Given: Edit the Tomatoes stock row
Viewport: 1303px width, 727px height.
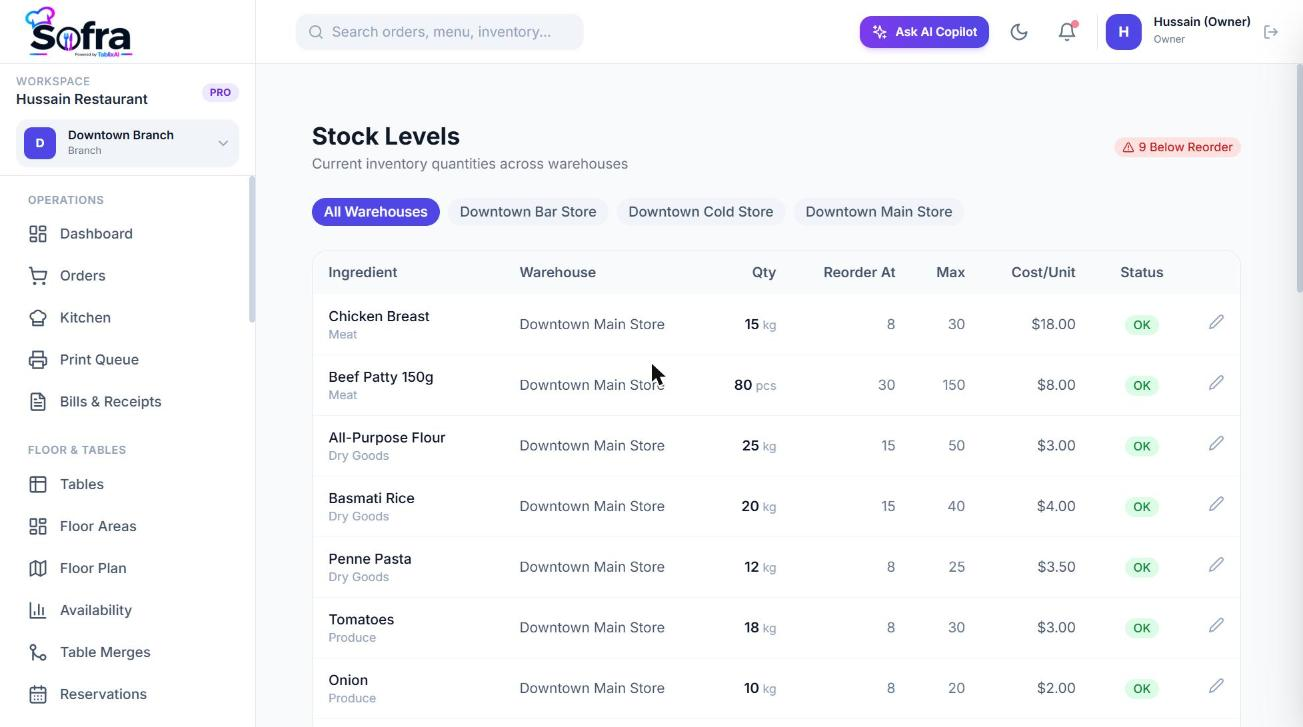Looking at the screenshot, I should click(x=1216, y=626).
